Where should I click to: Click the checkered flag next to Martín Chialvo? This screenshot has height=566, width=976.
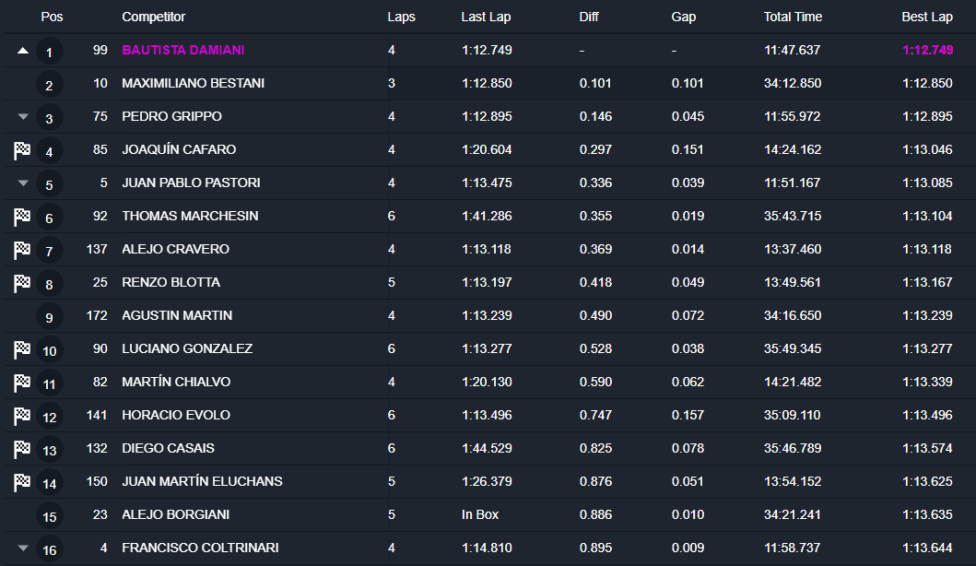pos(22,382)
